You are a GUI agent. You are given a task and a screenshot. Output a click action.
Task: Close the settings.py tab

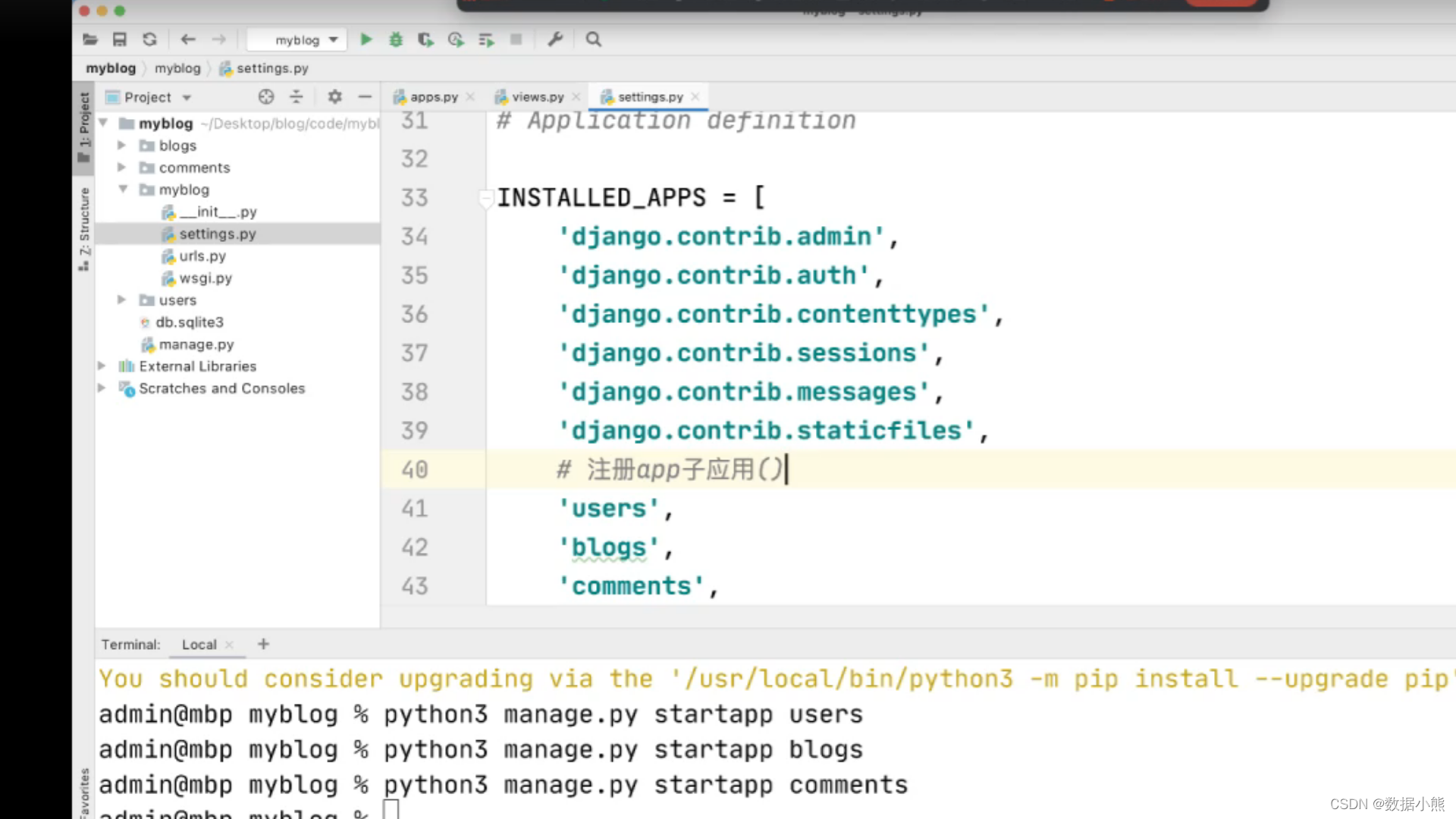click(695, 97)
